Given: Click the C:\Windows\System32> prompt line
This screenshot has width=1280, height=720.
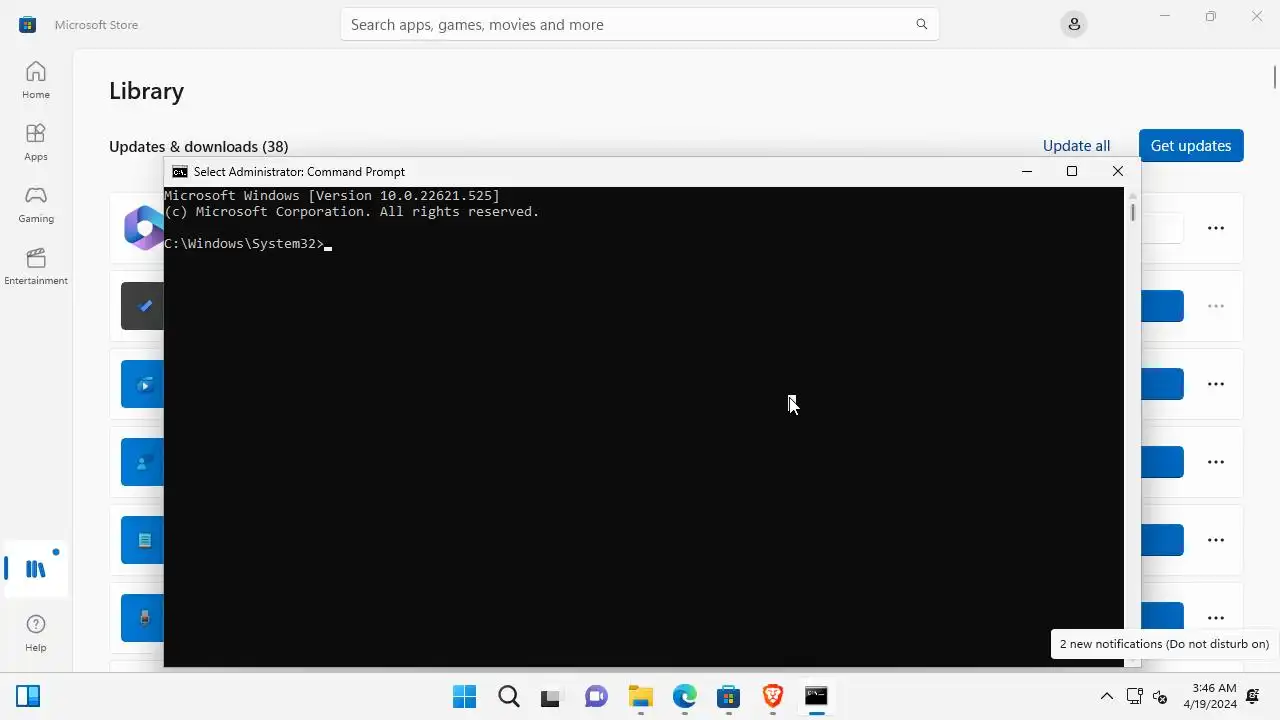Looking at the screenshot, I should pos(244,244).
